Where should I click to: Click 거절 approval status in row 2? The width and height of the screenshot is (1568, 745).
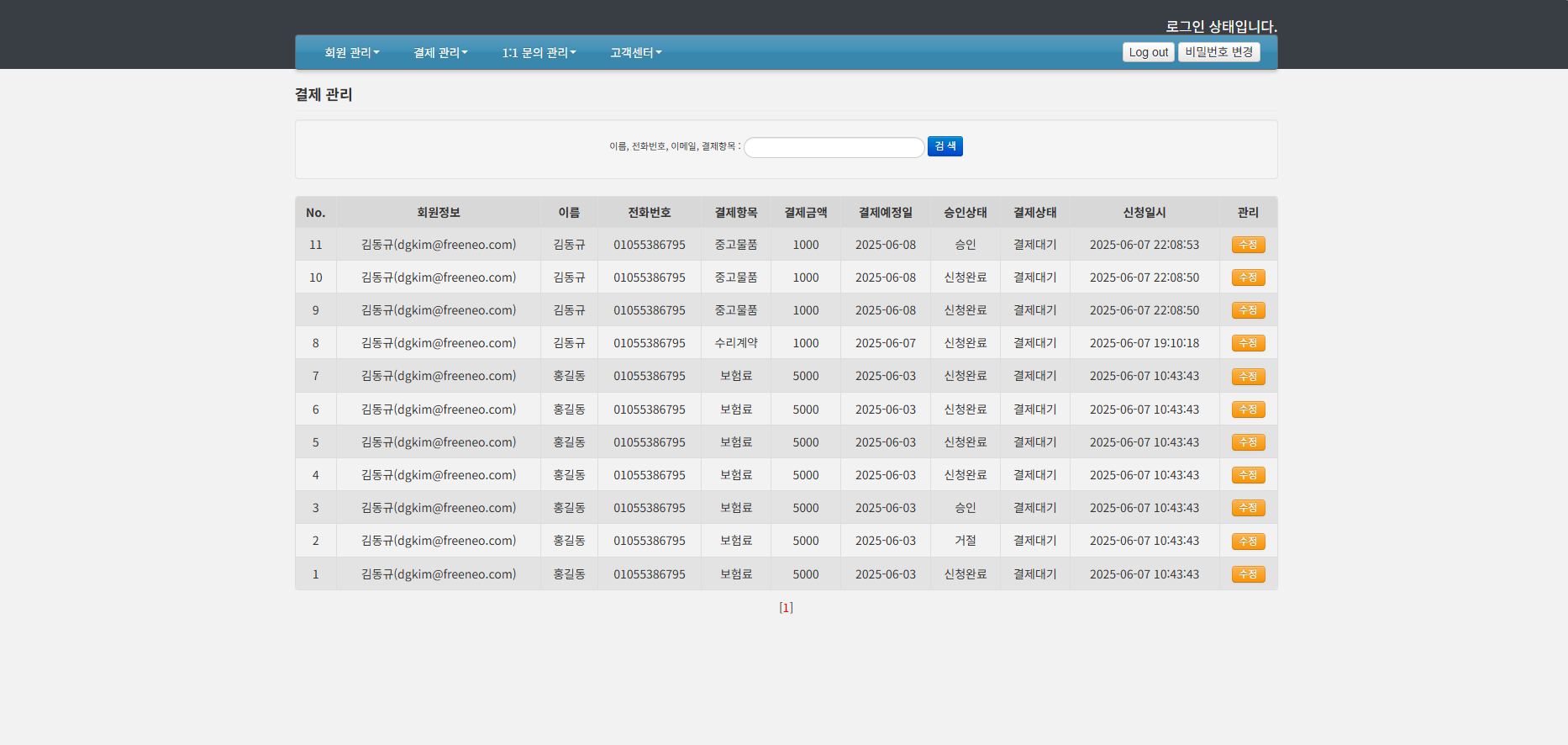tap(966, 541)
